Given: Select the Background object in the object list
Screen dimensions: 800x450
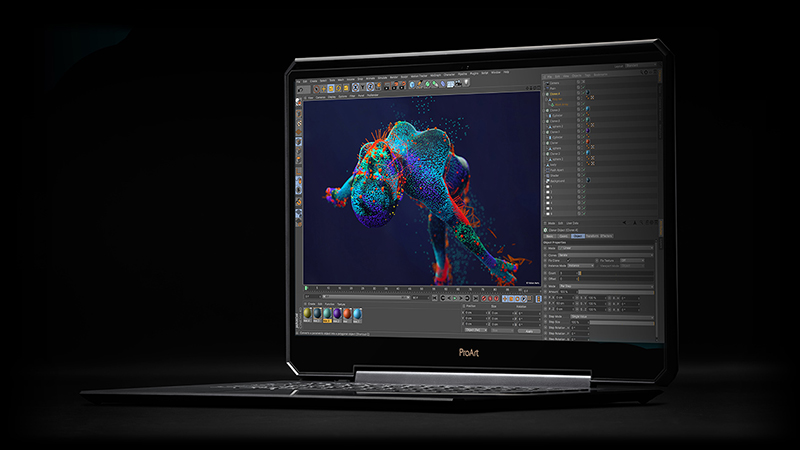Looking at the screenshot, I should click(556, 181).
